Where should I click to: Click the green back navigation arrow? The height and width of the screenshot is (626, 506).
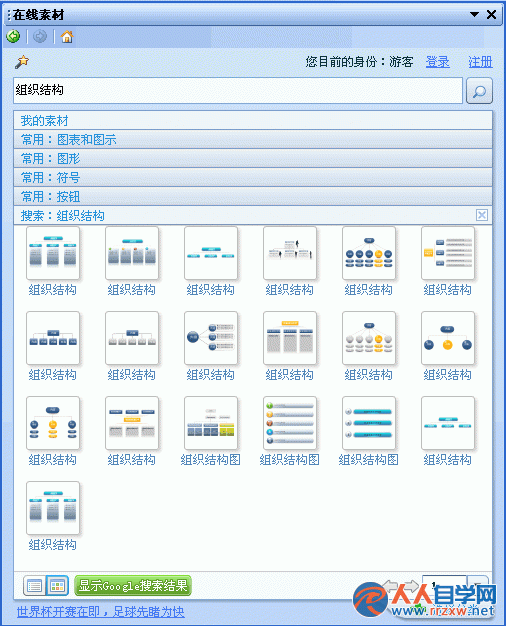14,37
